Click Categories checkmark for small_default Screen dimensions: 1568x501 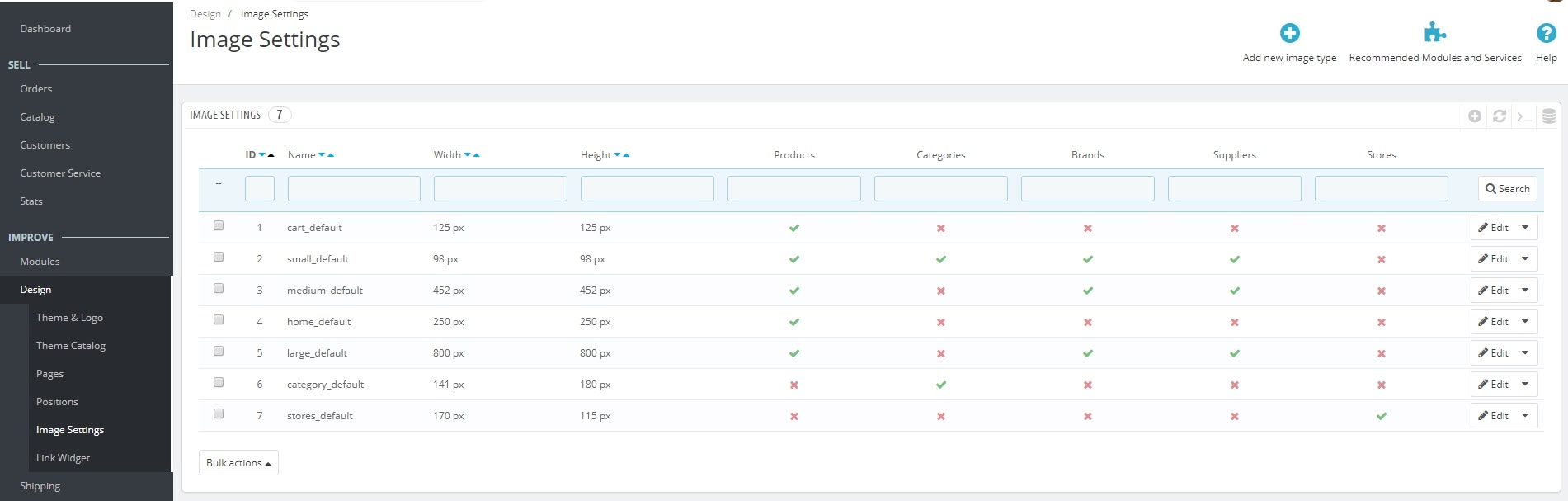[x=941, y=259]
